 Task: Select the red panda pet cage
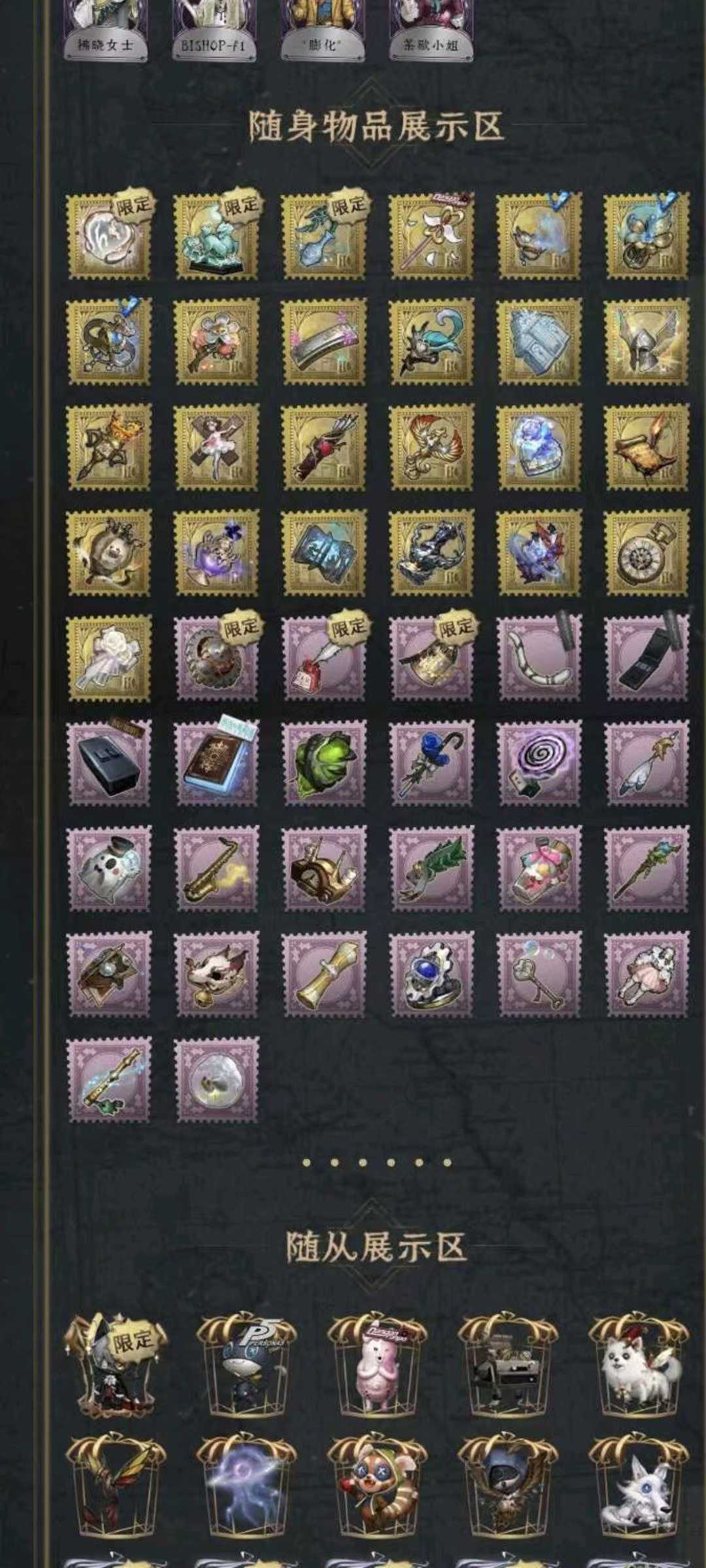pos(377,1488)
